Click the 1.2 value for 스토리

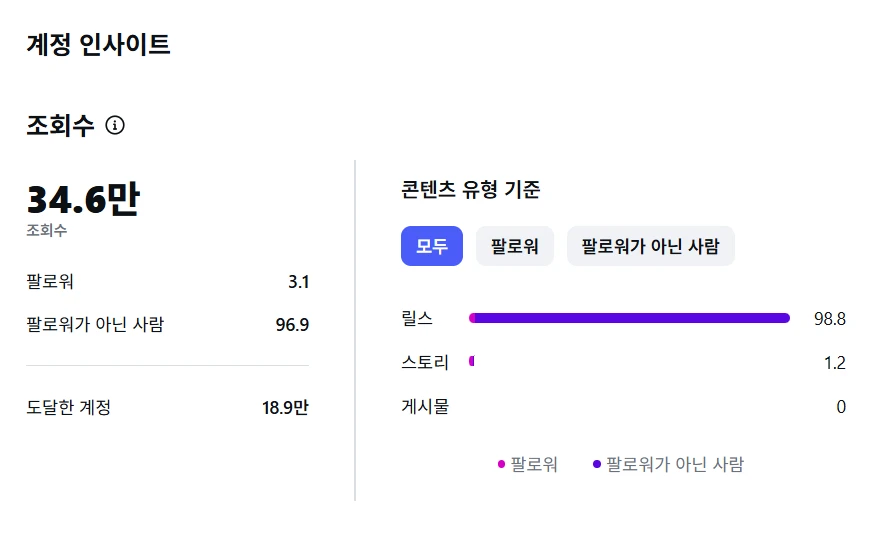click(835, 362)
